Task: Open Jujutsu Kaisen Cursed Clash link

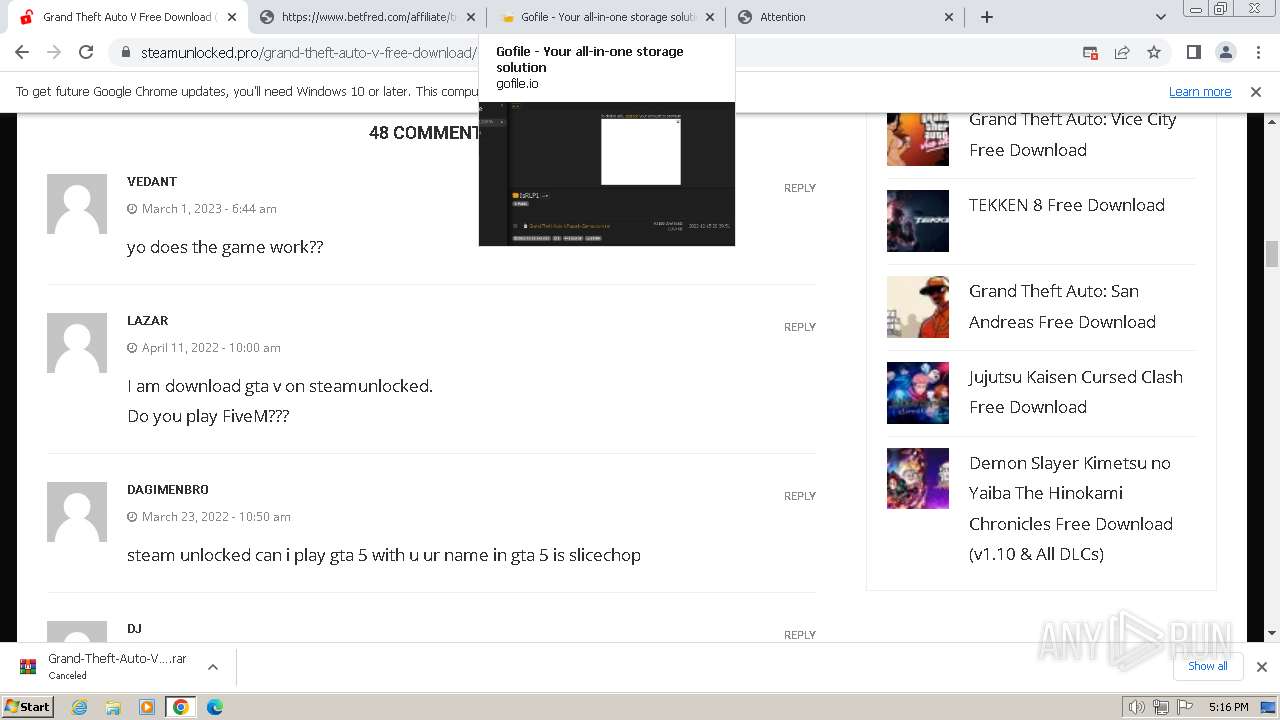Action: tap(1075, 392)
